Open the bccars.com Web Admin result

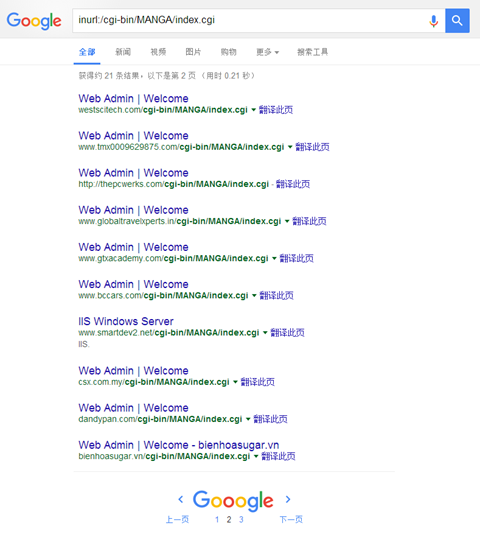point(133,284)
